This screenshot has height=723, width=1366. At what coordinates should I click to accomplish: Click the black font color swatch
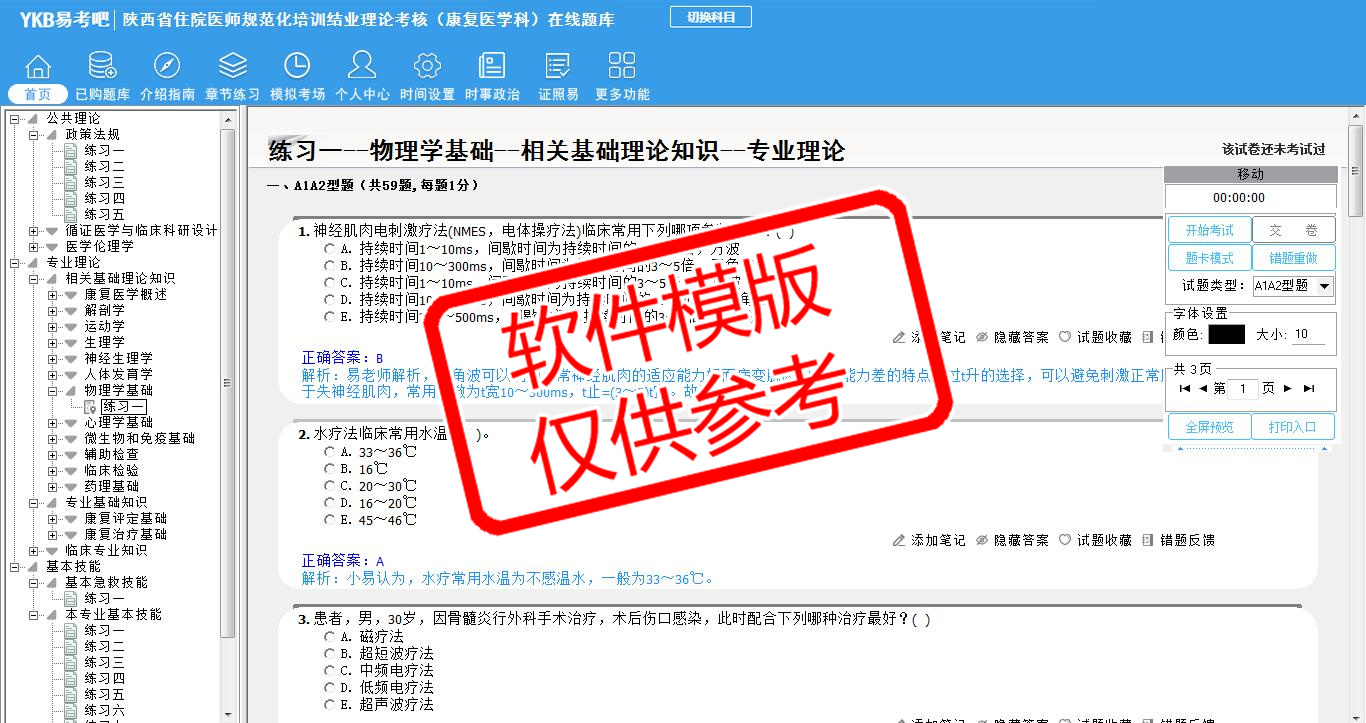(x=1226, y=335)
